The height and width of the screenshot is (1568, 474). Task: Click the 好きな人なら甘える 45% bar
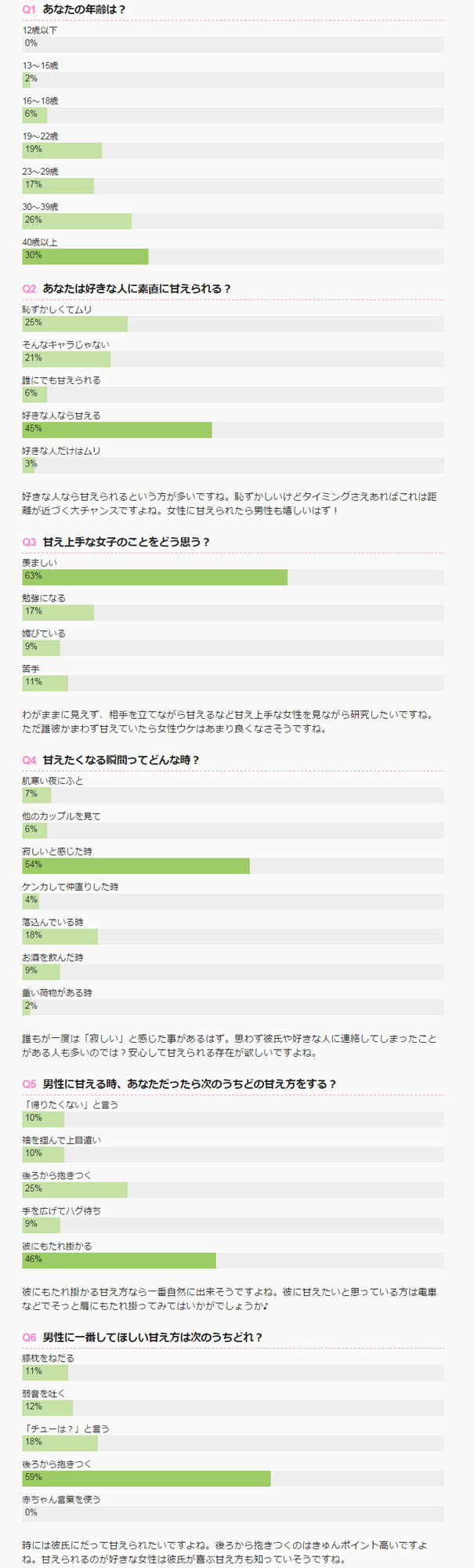pos(117,430)
